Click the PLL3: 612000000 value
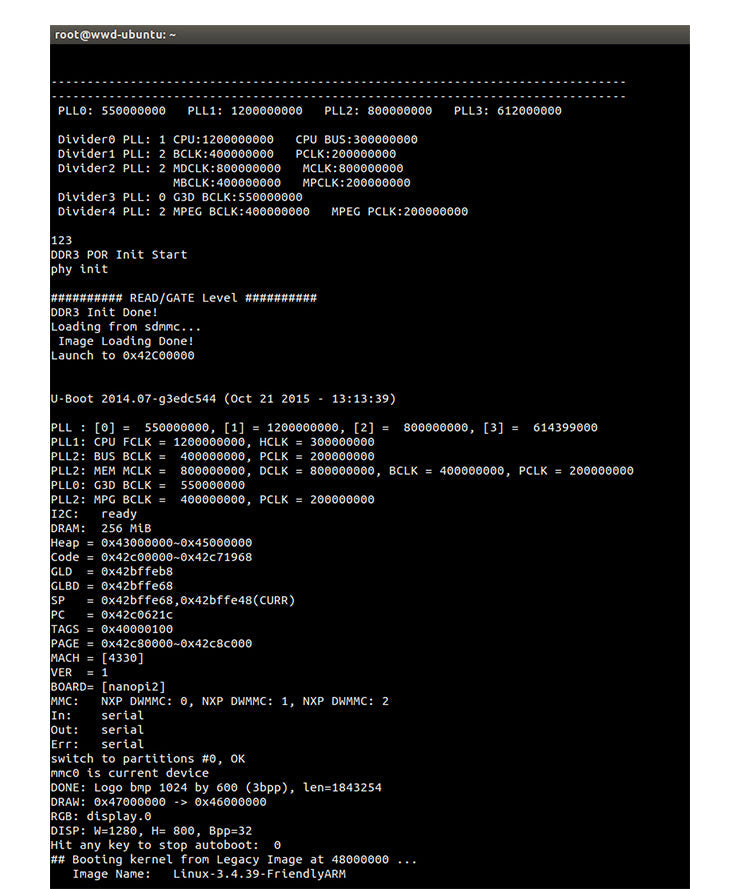Image resolution: width=740 pixels, height=889 pixels. click(x=507, y=111)
